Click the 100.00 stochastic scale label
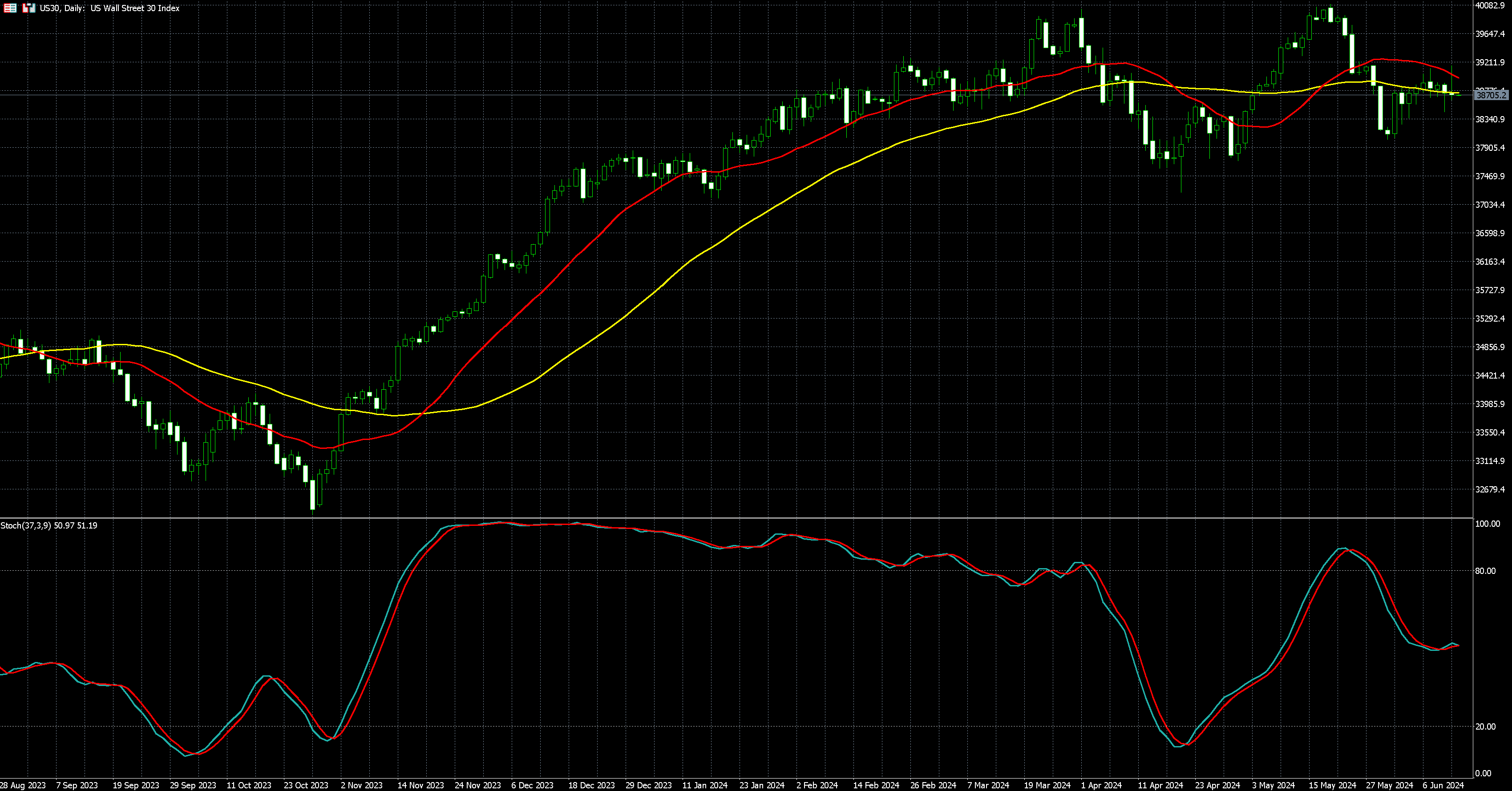The height and width of the screenshot is (791, 1512). (1487, 524)
